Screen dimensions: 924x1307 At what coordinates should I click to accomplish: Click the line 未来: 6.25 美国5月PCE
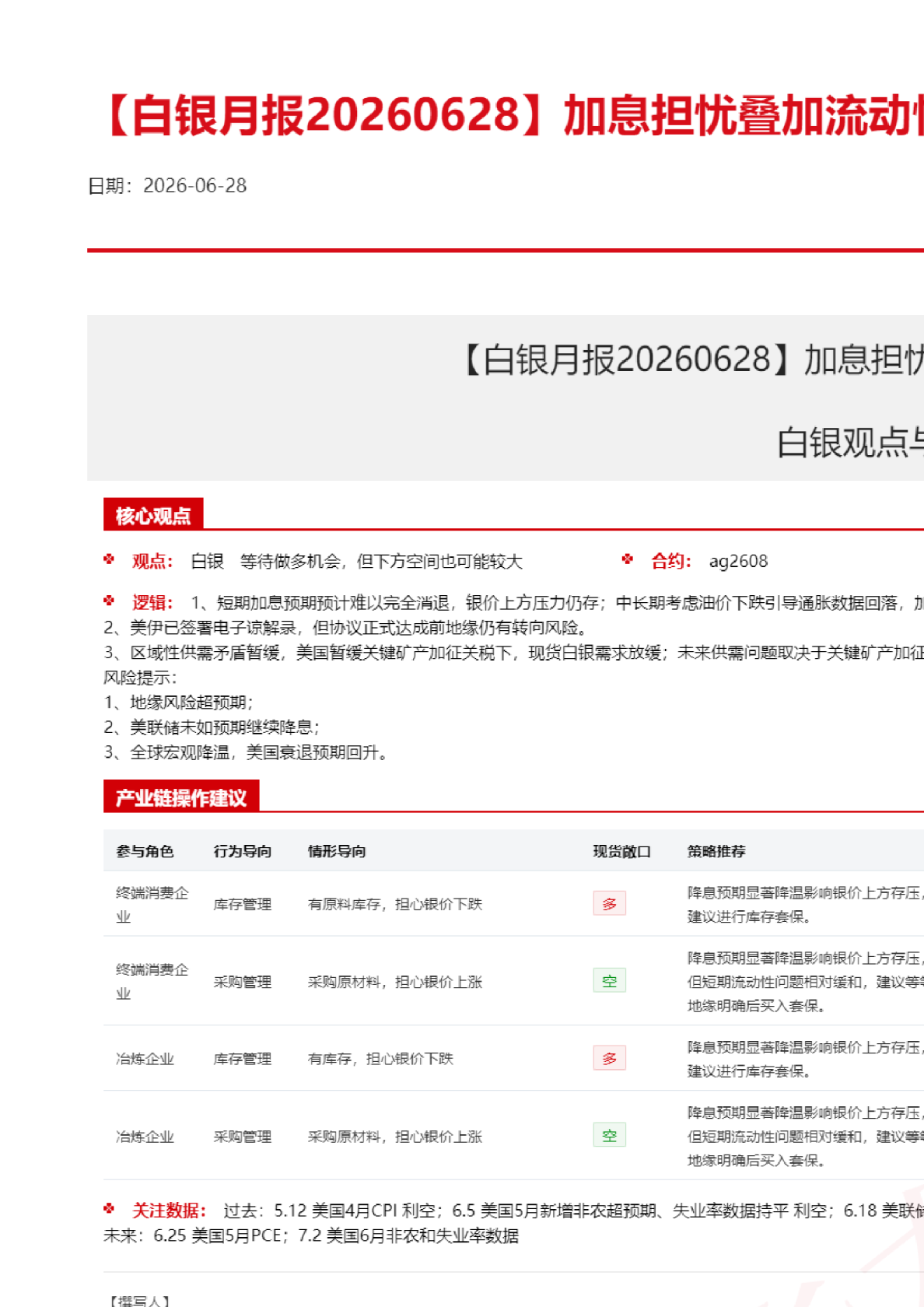click(x=311, y=1235)
